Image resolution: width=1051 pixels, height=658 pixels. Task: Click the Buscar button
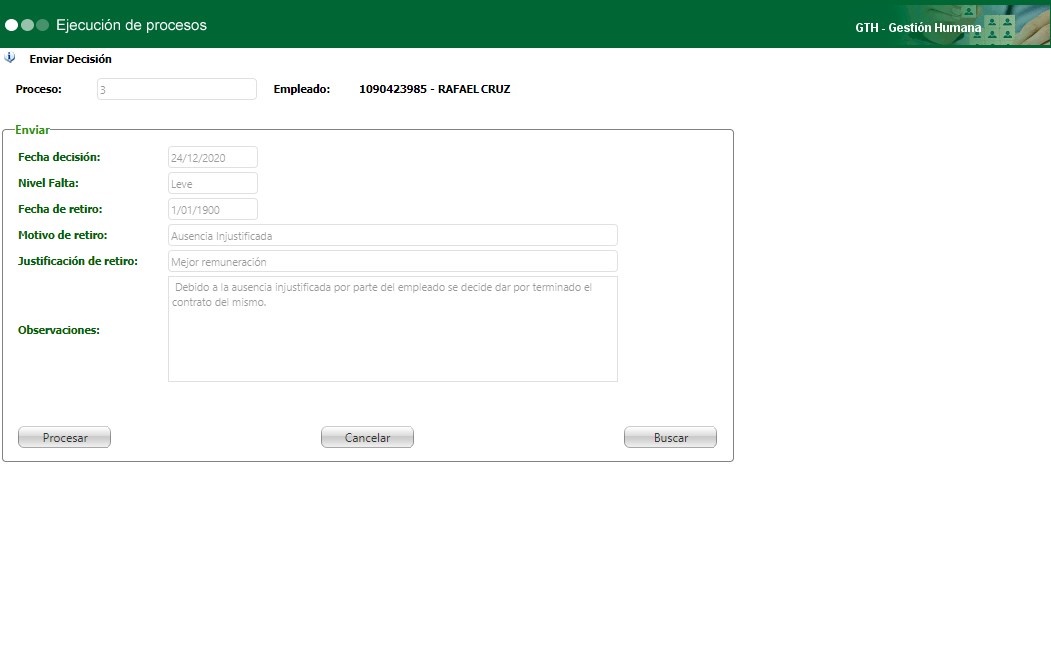pos(670,437)
